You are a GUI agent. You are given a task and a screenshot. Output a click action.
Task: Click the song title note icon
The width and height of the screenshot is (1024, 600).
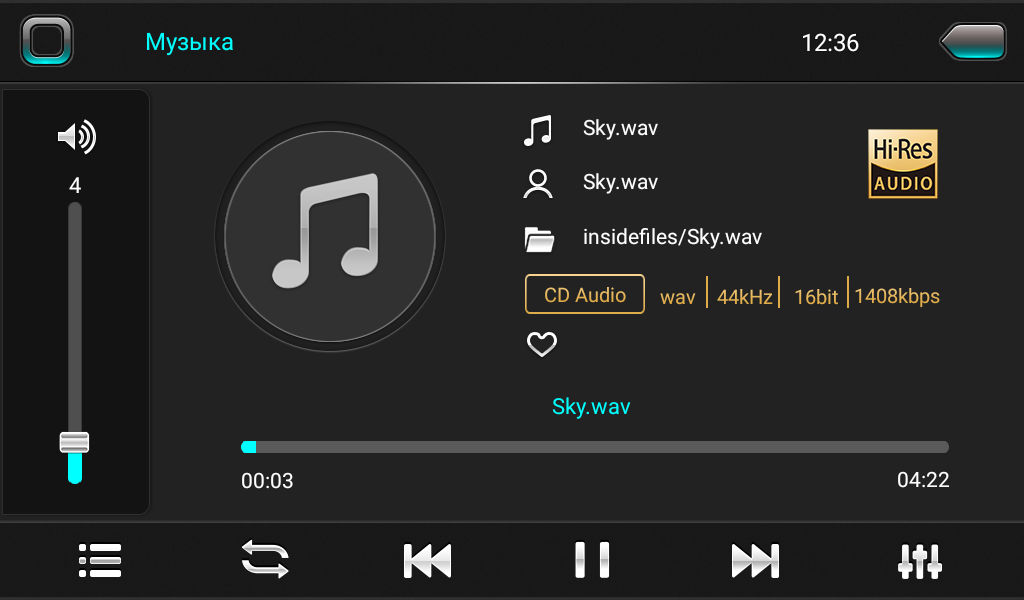point(538,130)
